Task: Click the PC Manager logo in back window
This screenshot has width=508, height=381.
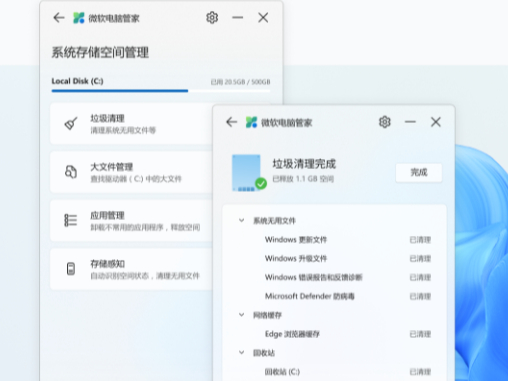Action: tap(79, 18)
